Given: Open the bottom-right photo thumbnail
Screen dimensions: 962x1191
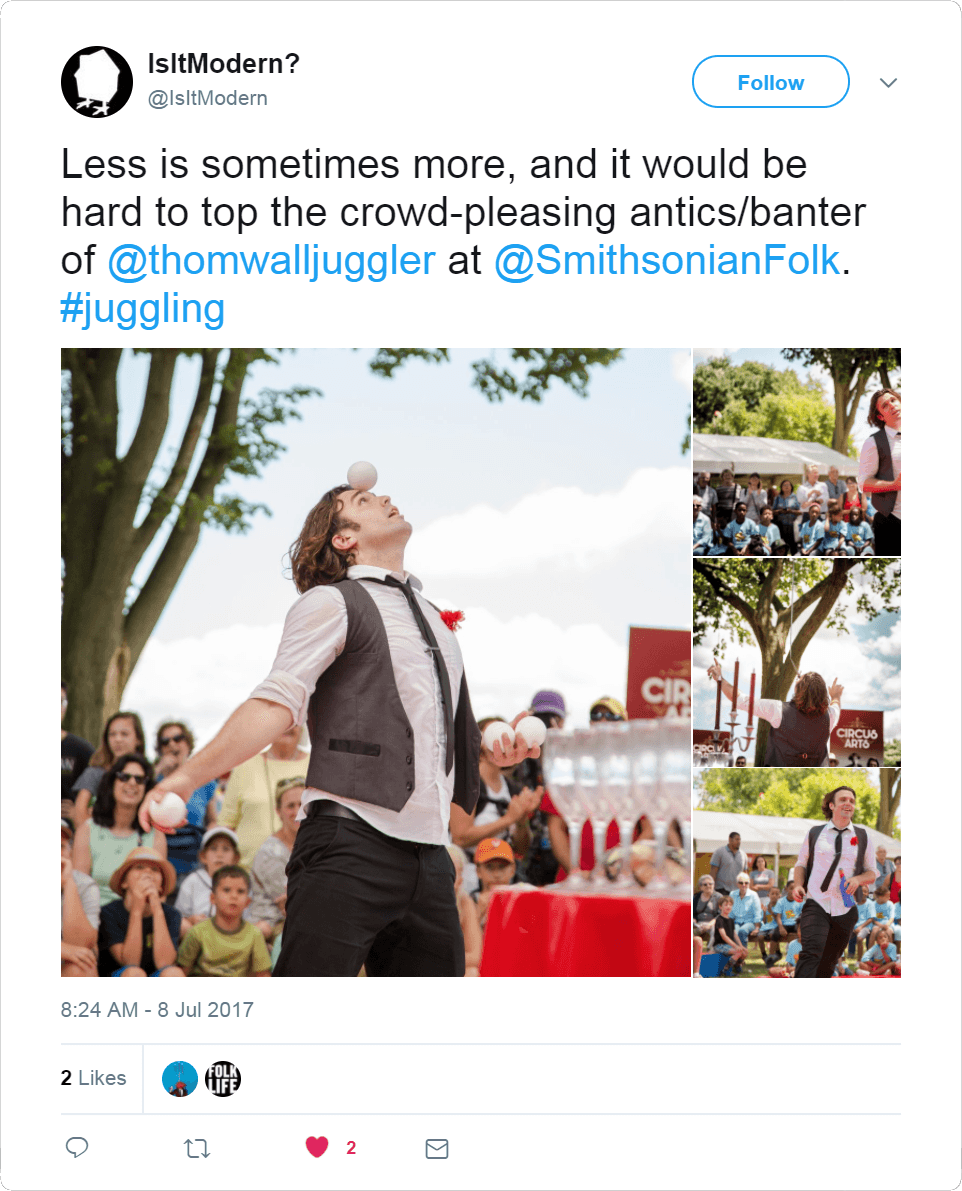Looking at the screenshot, I should pos(797,873).
